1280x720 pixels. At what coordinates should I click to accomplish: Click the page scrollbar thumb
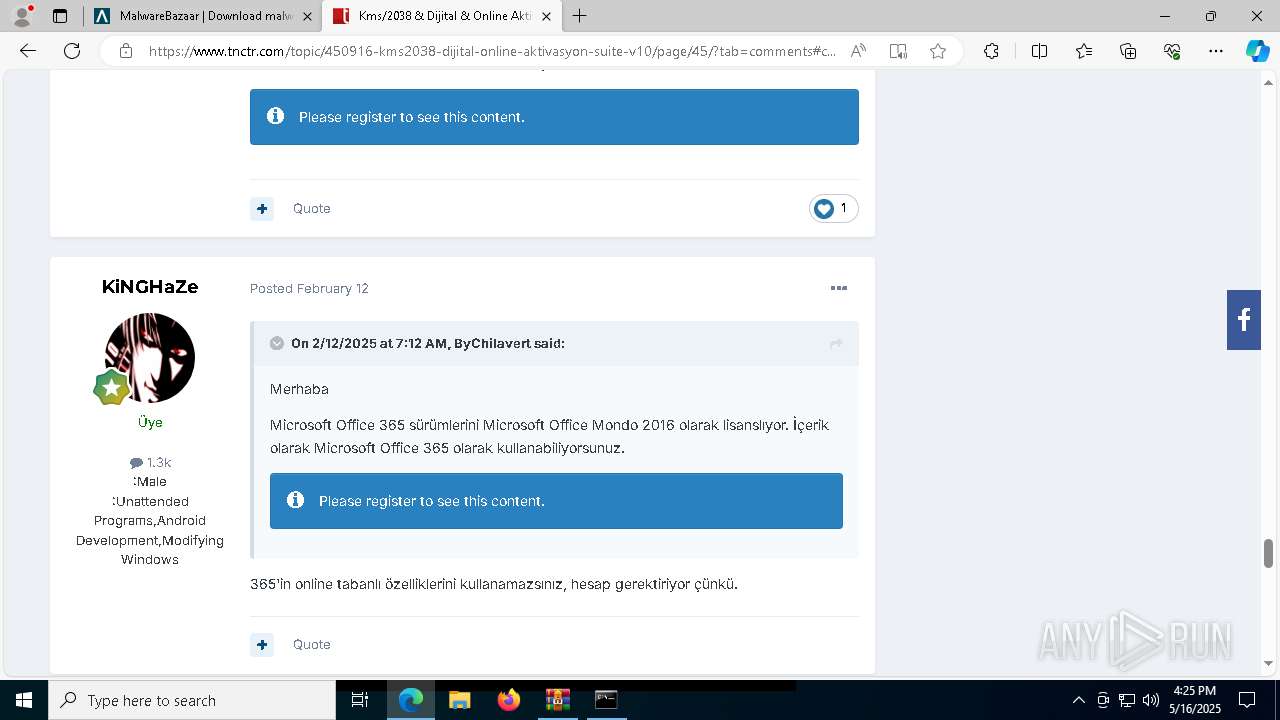click(x=1269, y=552)
